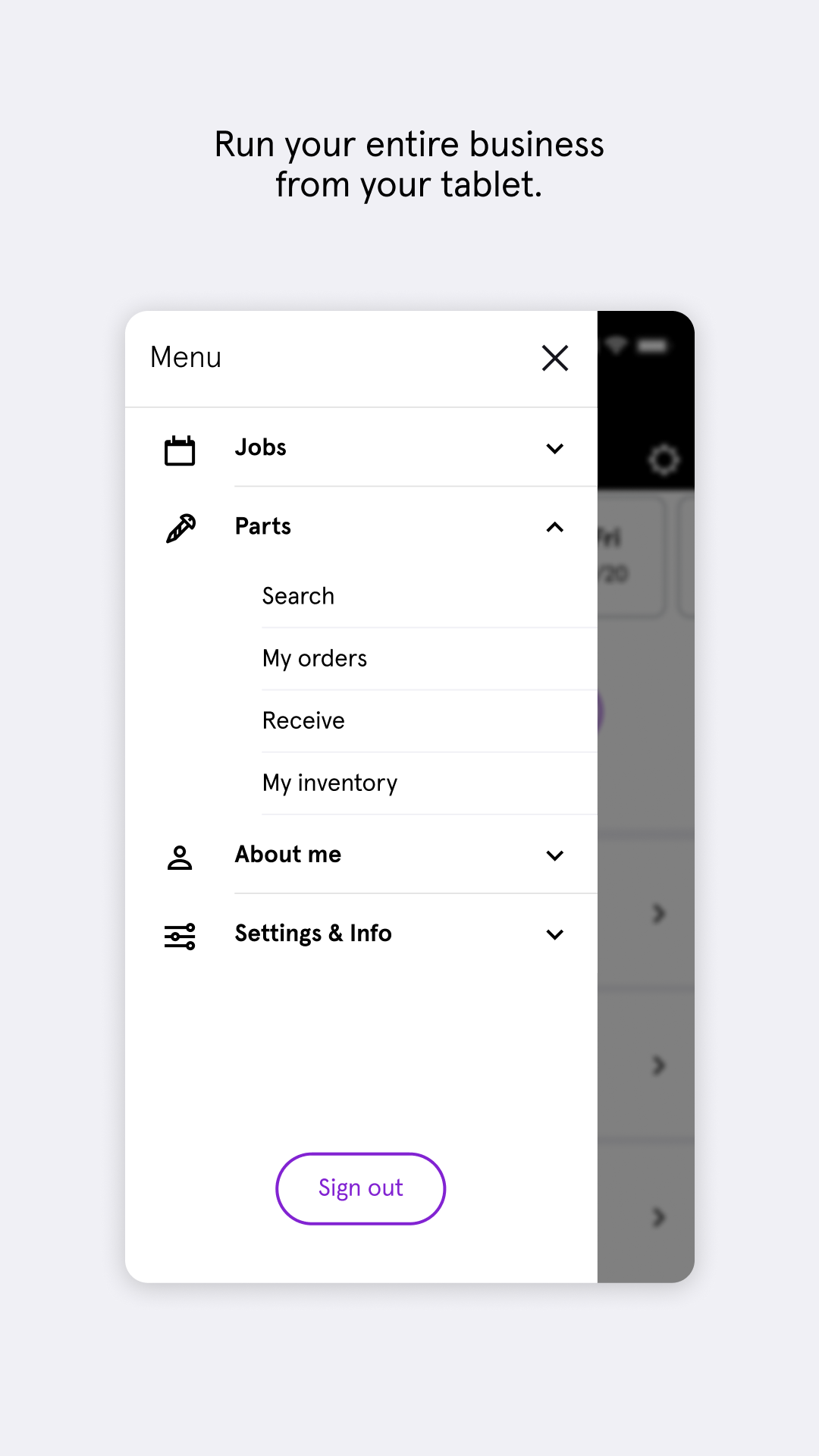Click the Settings & Info sliders icon
This screenshot has width=819, height=1456.
(180, 936)
